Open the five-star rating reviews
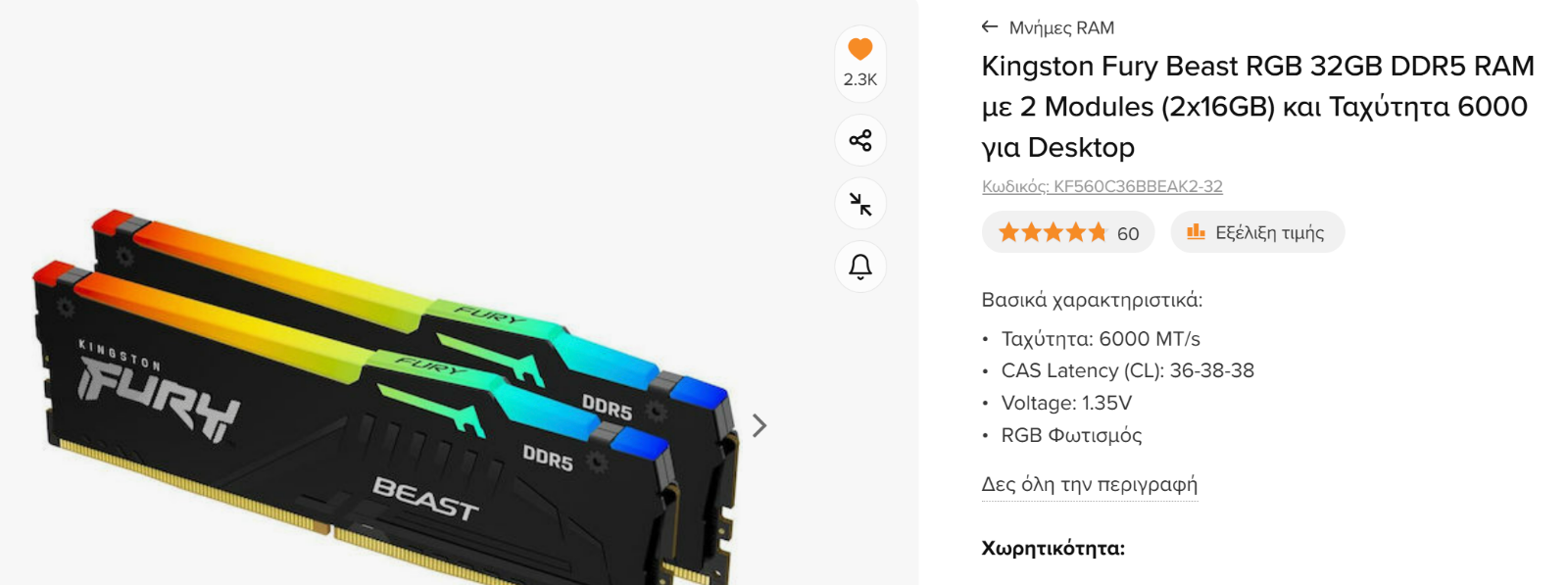This screenshot has height=585, width=1568. click(1053, 232)
